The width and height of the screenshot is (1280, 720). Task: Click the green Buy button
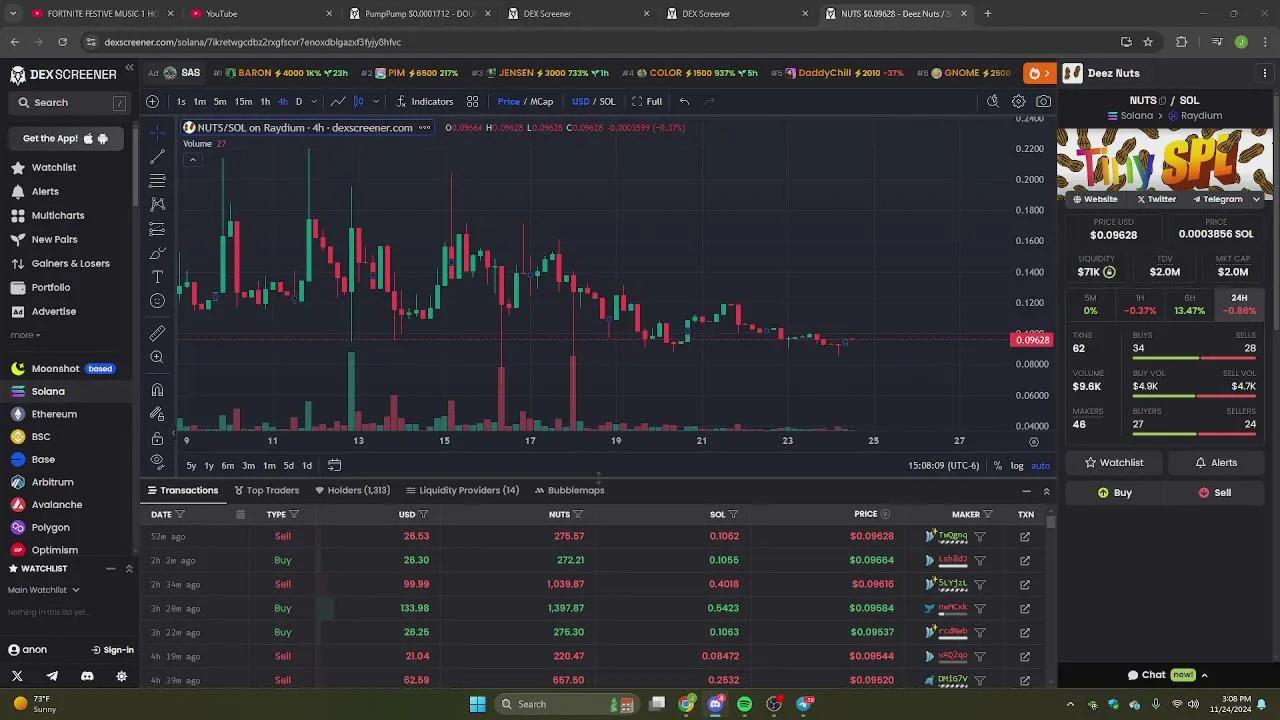(x=1114, y=492)
